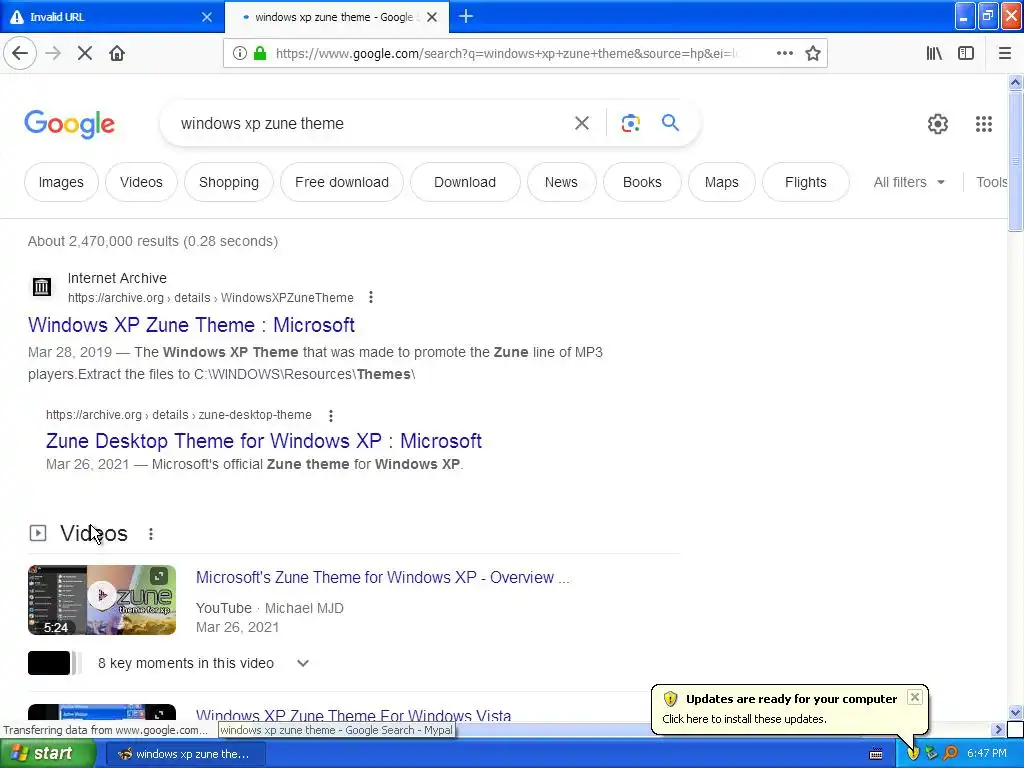Select the Download filter chip
Image resolution: width=1024 pixels, height=768 pixels.
(465, 182)
